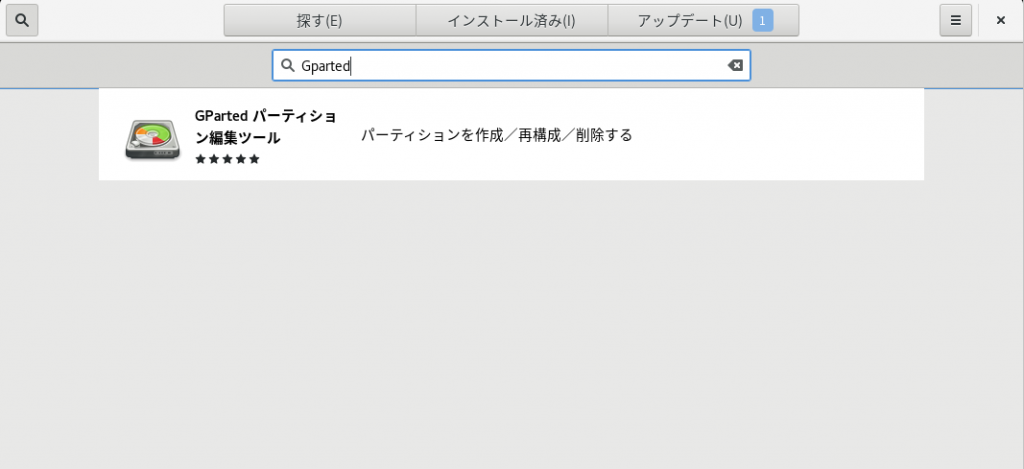Open the hamburger menu button

(955, 20)
